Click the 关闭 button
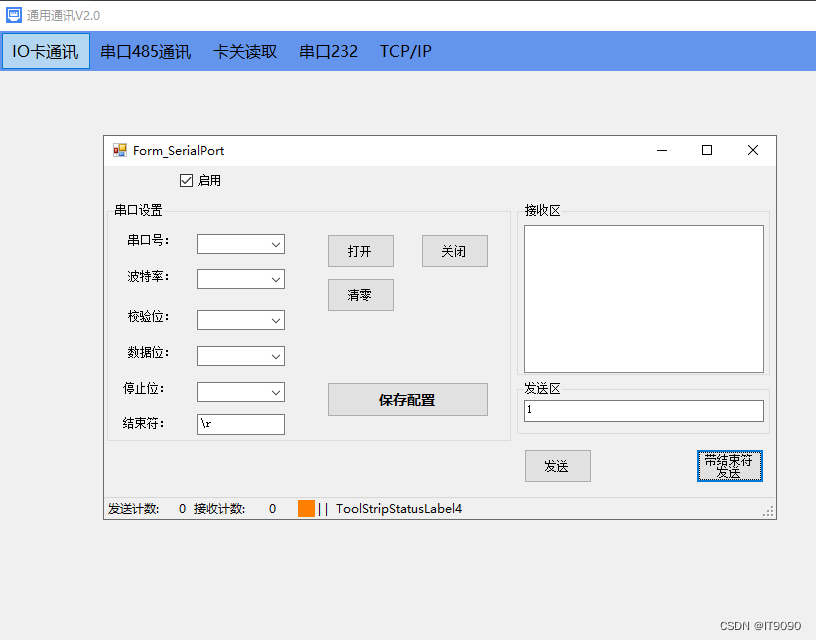Screen dimensions: 816x640 point(455,251)
